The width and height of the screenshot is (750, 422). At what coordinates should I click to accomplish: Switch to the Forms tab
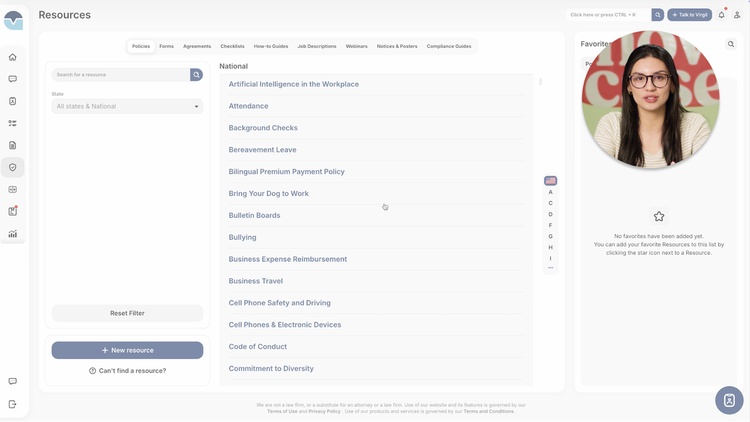[x=166, y=46]
